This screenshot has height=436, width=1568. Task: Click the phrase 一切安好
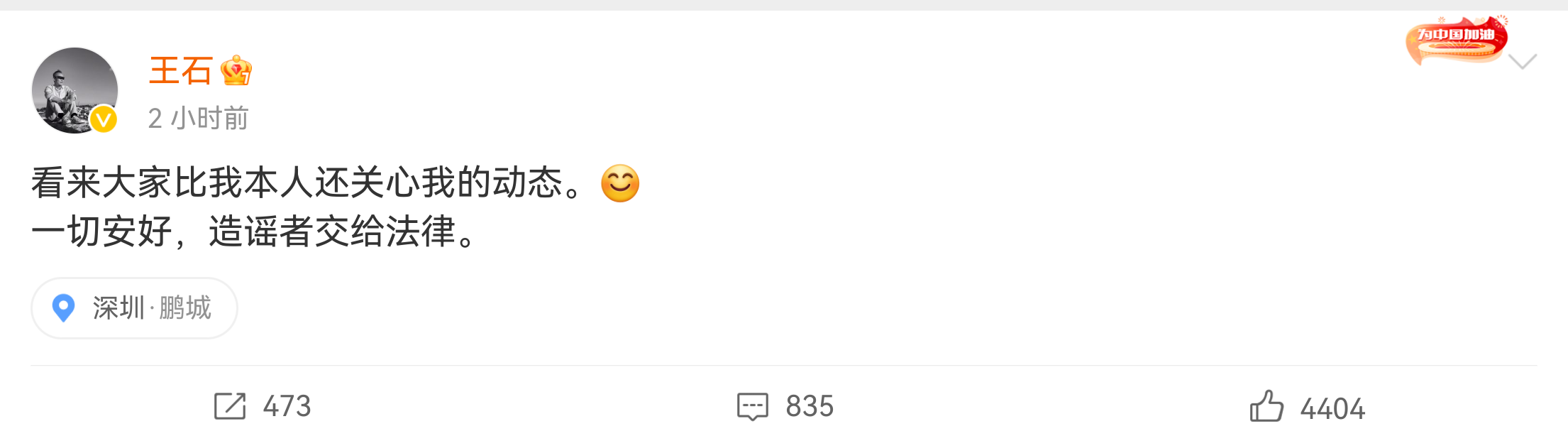click(x=101, y=231)
